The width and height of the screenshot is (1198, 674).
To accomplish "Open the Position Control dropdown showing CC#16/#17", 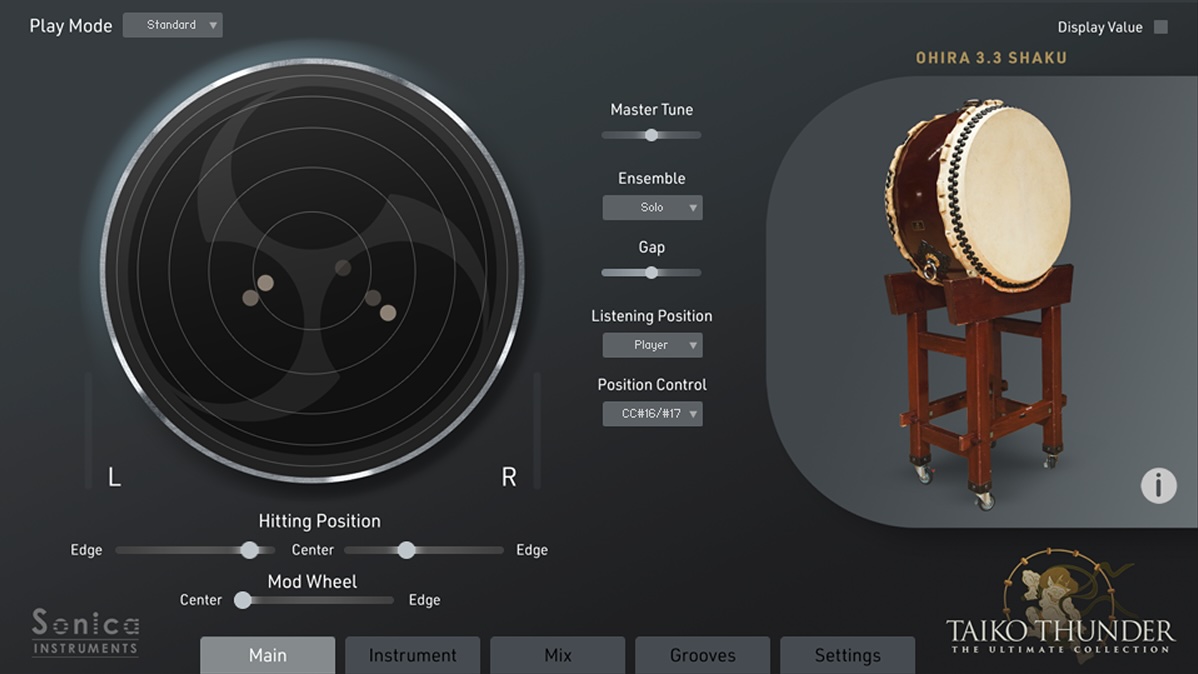I will [652, 413].
